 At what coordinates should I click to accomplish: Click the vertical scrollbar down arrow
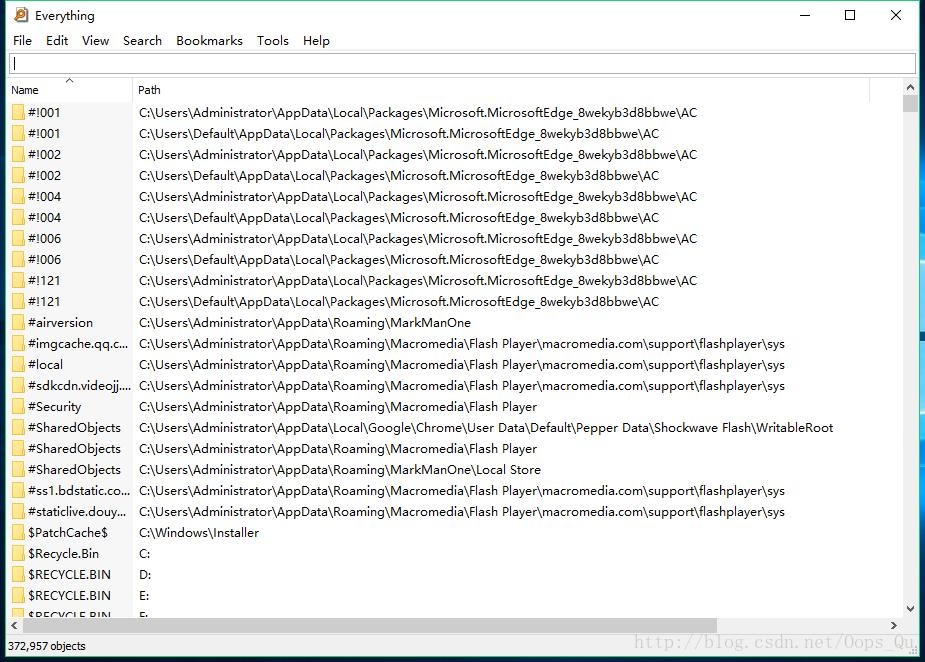[x=910, y=608]
